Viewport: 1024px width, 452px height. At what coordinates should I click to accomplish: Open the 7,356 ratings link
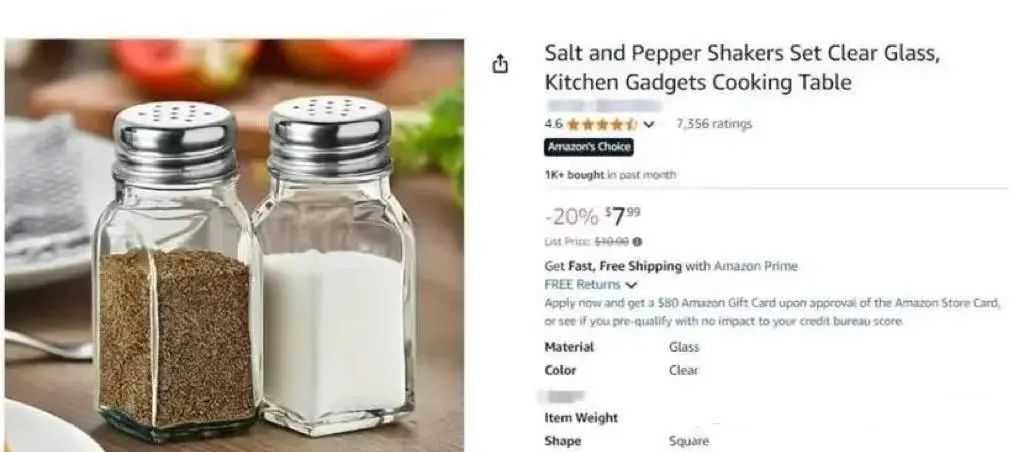tap(714, 123)
